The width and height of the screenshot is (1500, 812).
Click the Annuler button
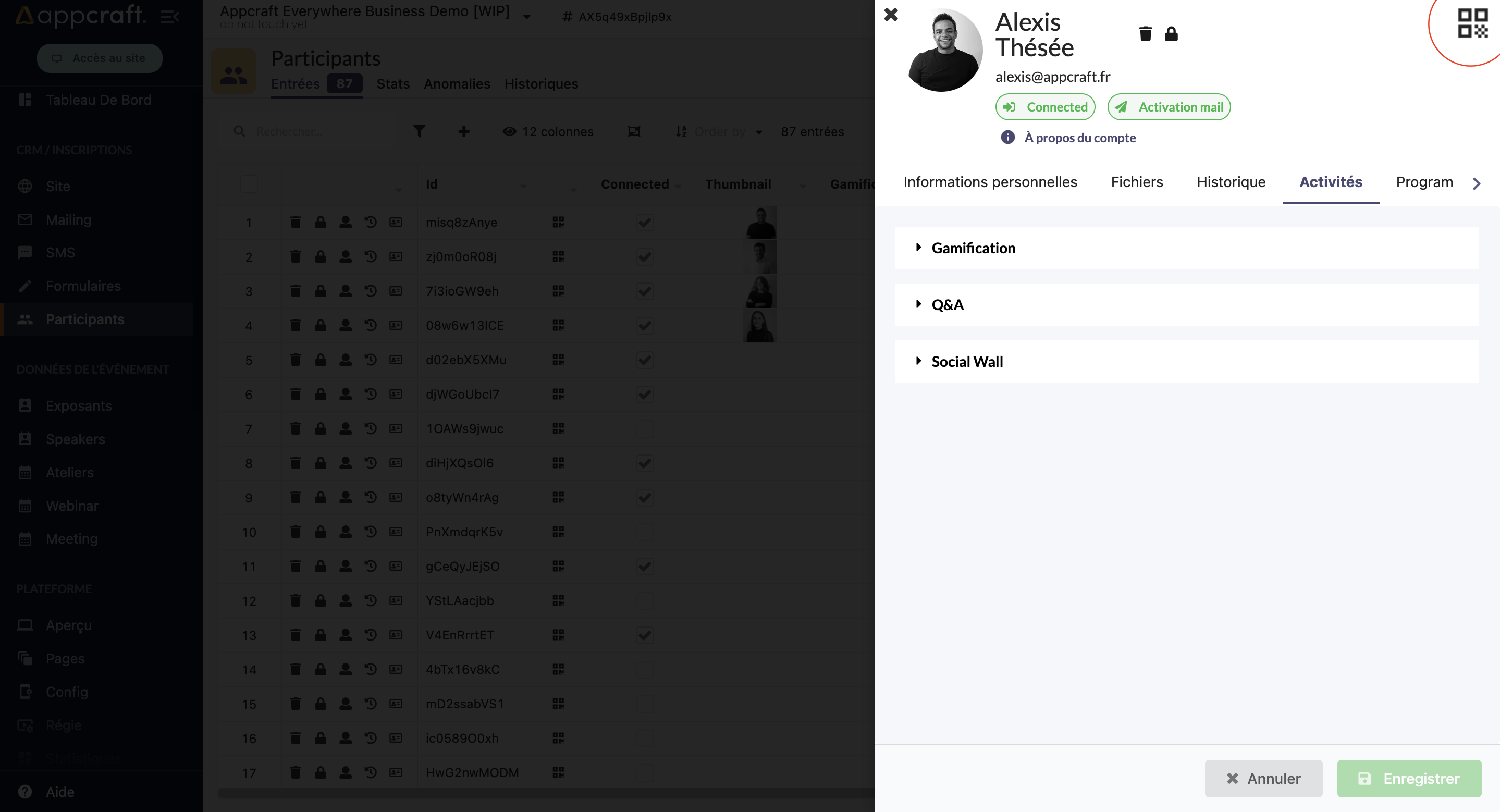[x=1263, y=778]
